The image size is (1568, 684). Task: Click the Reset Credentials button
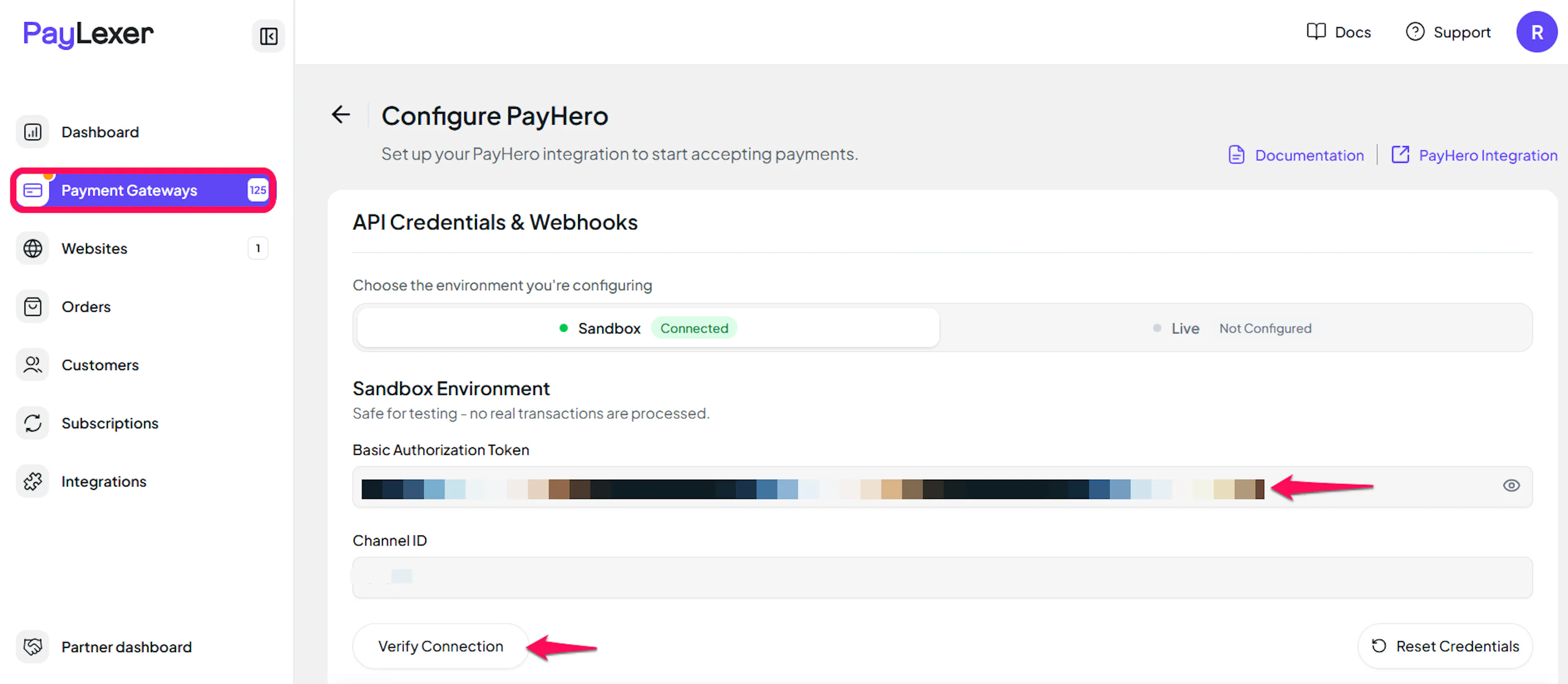point(1445,646)
